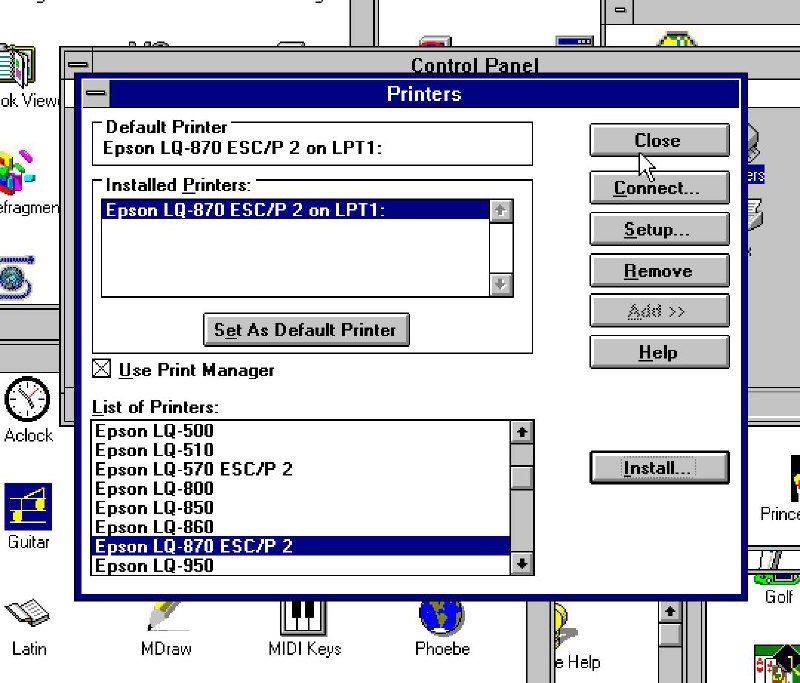Open the Golf program icon
The height and width of the screenshot is (683, 800).
pyautogui.click(x=778, y=579)
